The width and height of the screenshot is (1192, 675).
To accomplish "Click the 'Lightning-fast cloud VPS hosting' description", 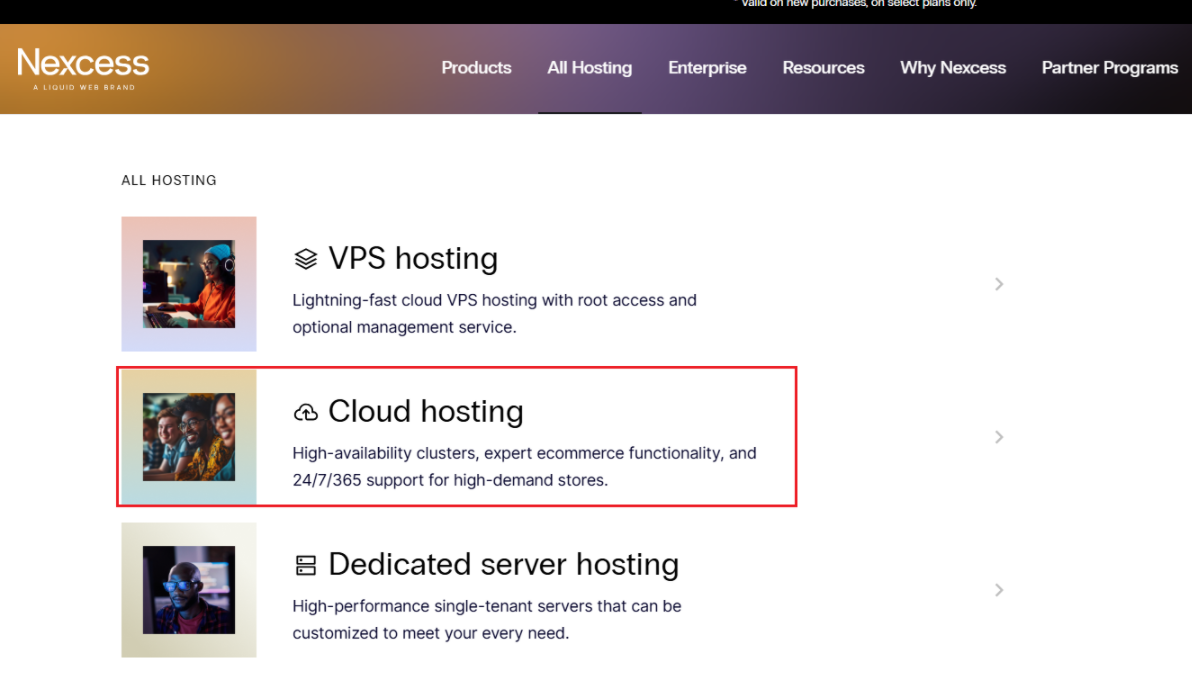I will point(494,313).
